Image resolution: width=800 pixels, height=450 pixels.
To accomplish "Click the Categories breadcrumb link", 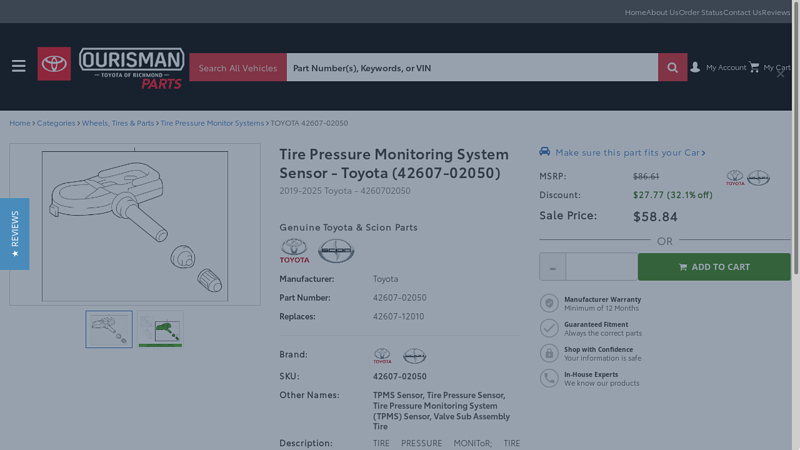I will (x=56, y=123).
